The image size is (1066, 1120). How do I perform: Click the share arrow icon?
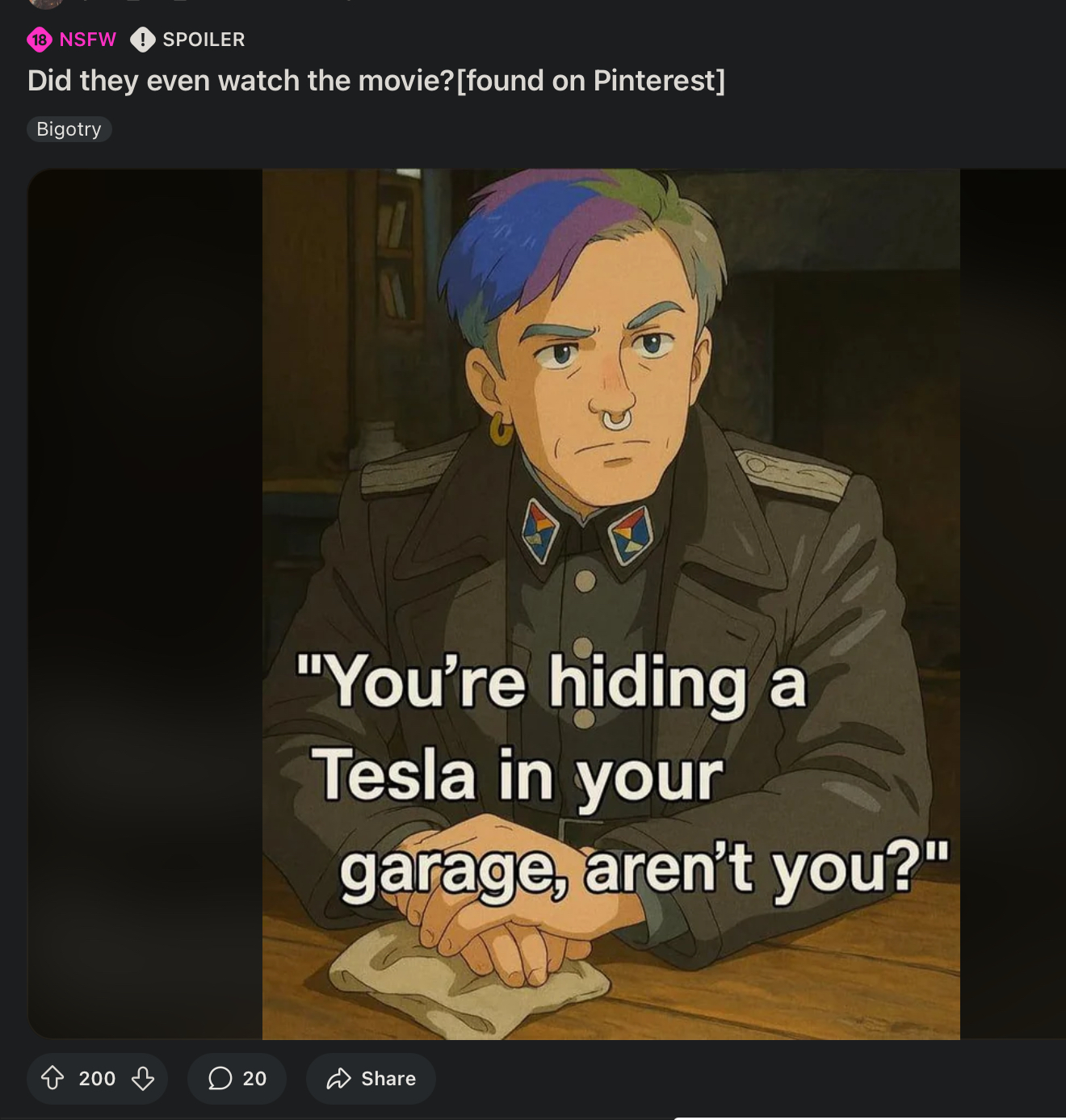click(x=338, y=1078)
